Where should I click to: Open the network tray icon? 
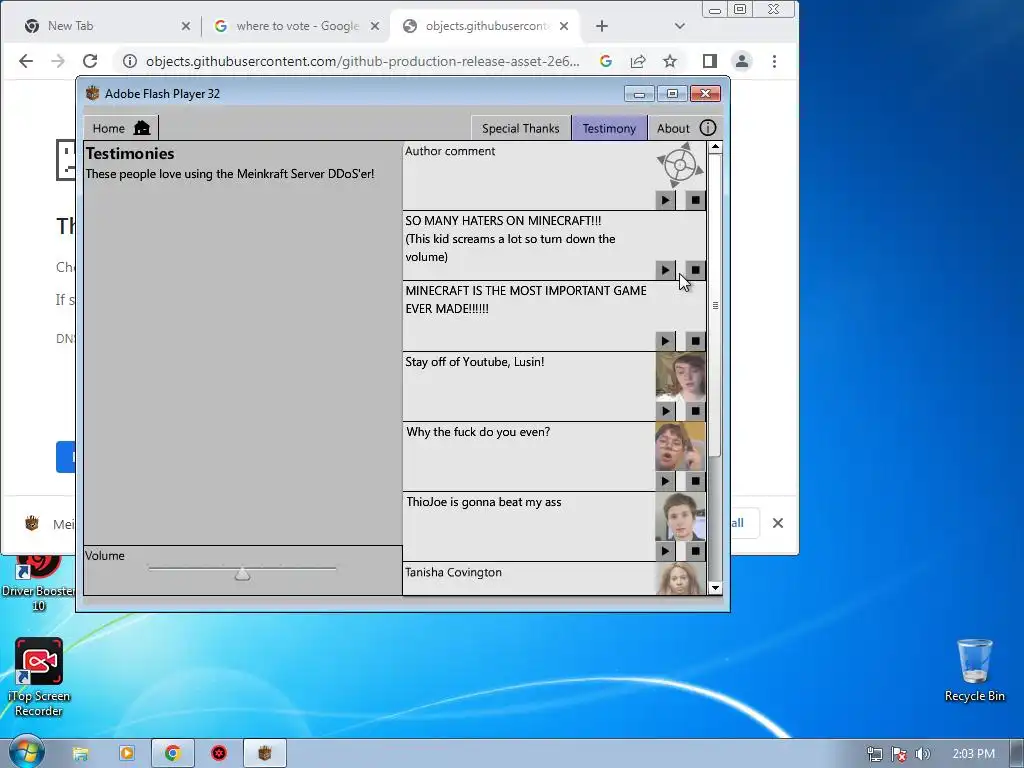click(874, 754)
